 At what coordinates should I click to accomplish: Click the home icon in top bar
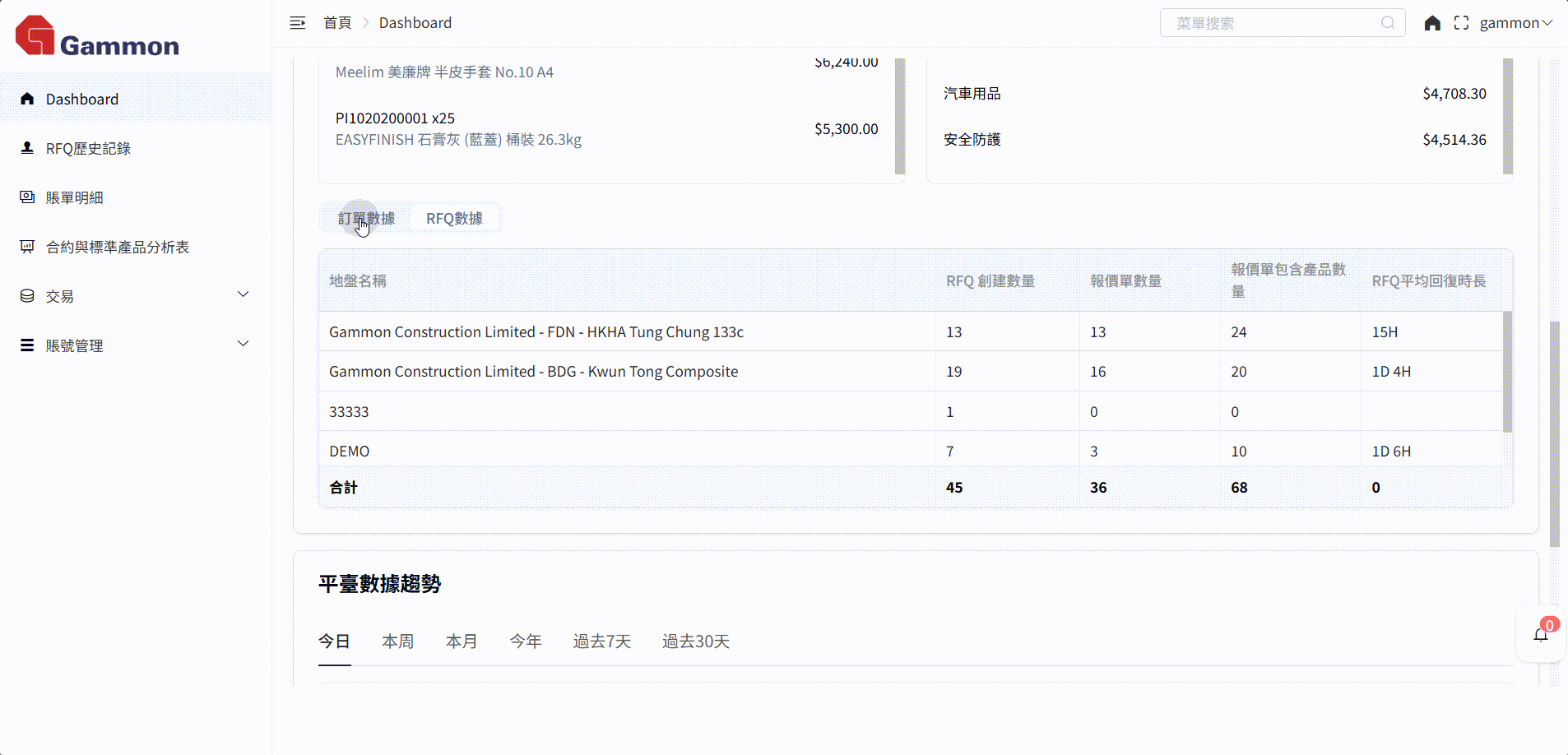(x=1432, y=23)
